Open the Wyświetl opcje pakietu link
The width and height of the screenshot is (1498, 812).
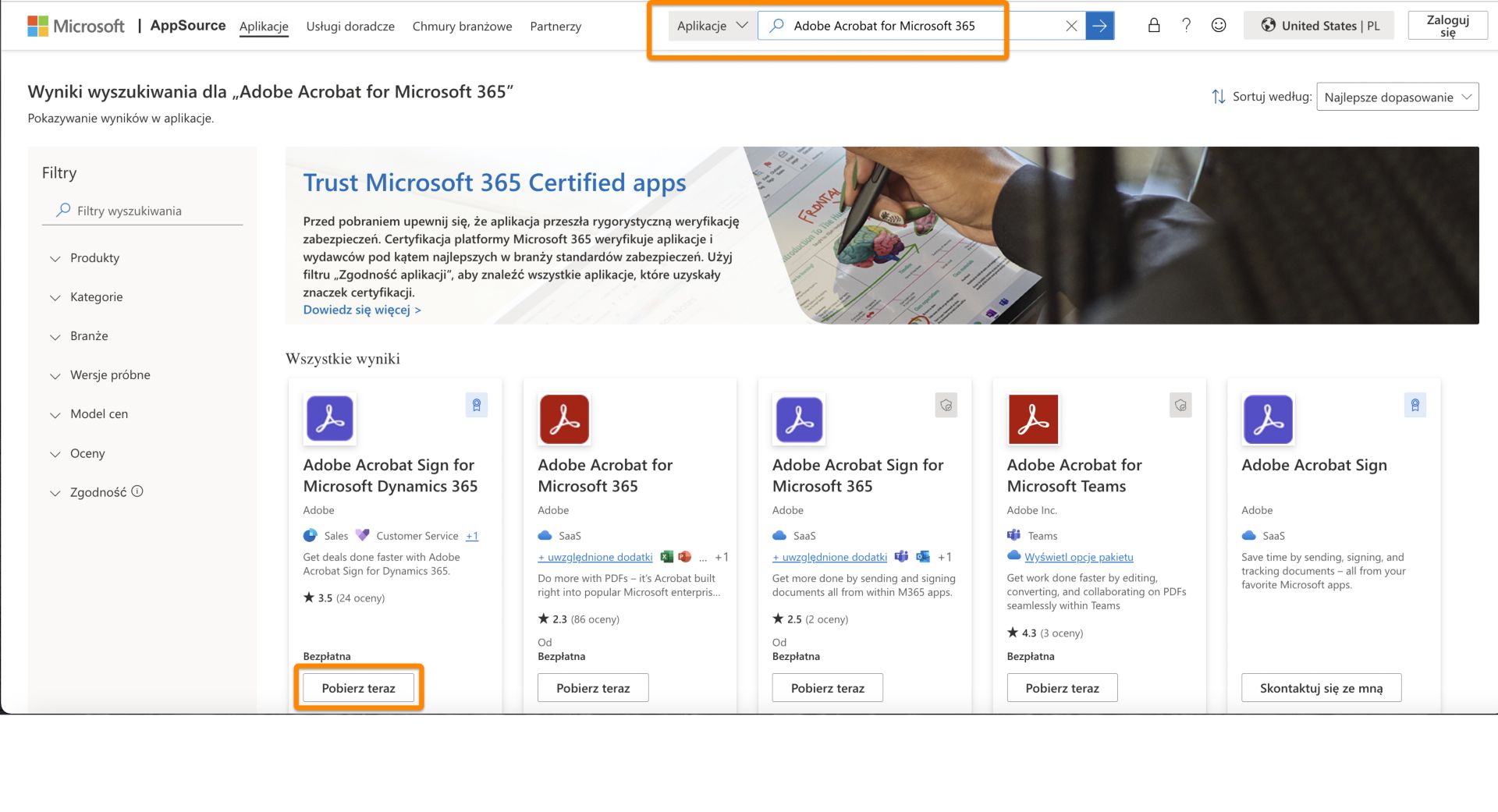pyautogui.click(x=1078, y=557)
